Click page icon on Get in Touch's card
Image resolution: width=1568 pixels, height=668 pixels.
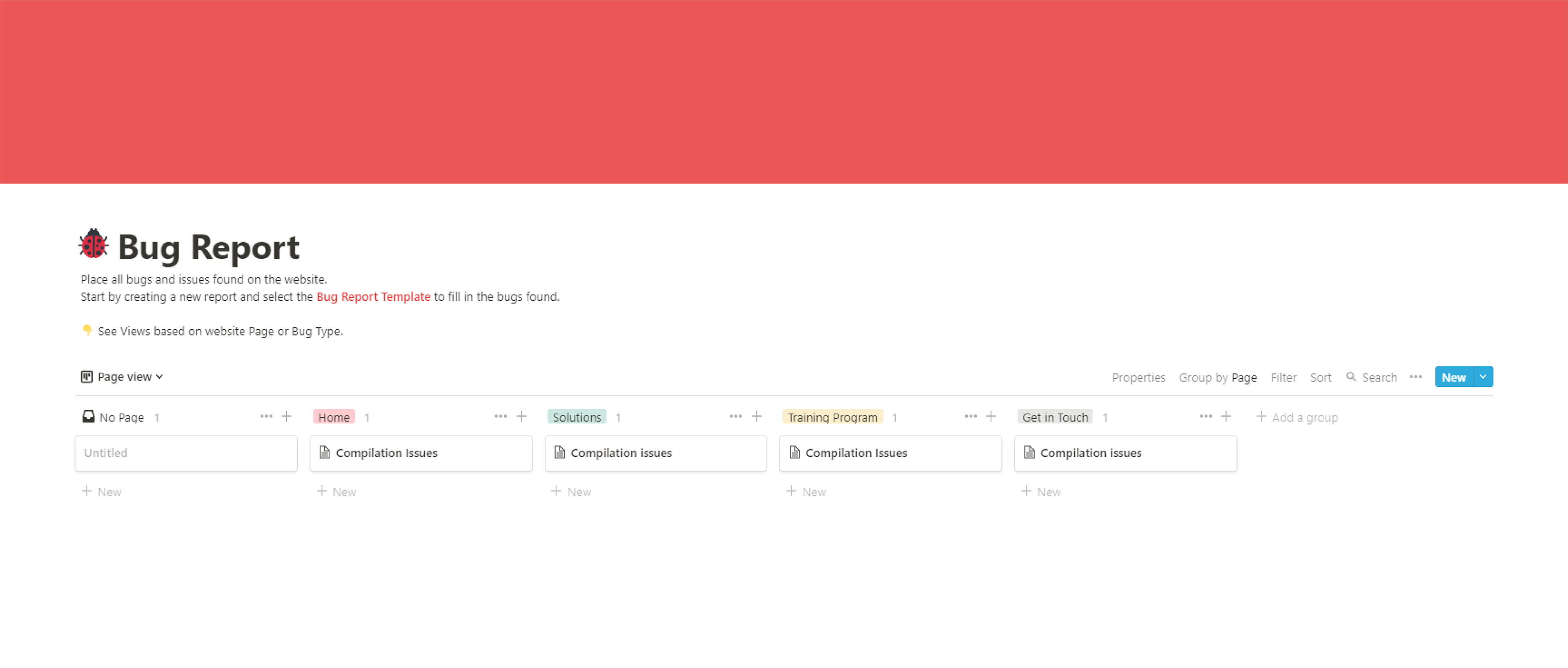tap(1029, 452)
